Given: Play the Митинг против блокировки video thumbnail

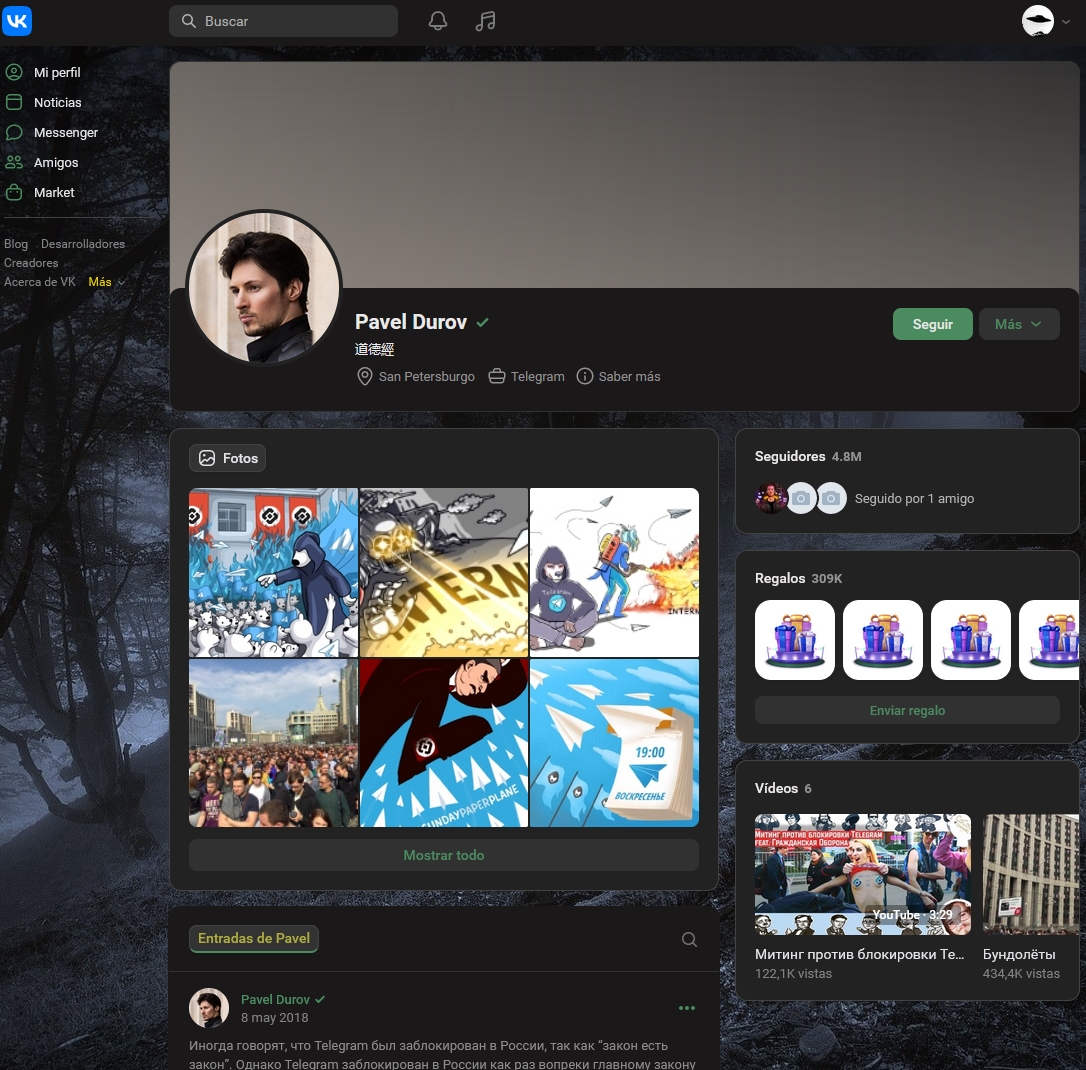Looking at the screenshot, I should pos(863,875).
